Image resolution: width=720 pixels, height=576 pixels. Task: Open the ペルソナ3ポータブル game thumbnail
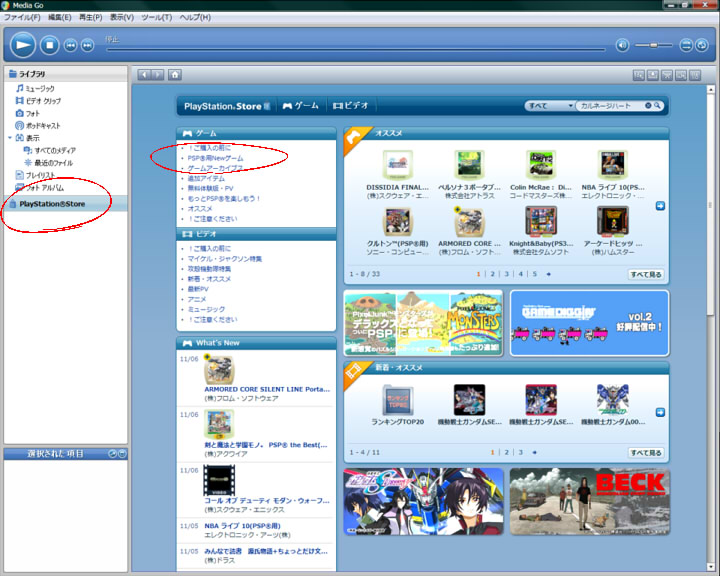pyautogui.click(x=469, y=164)
